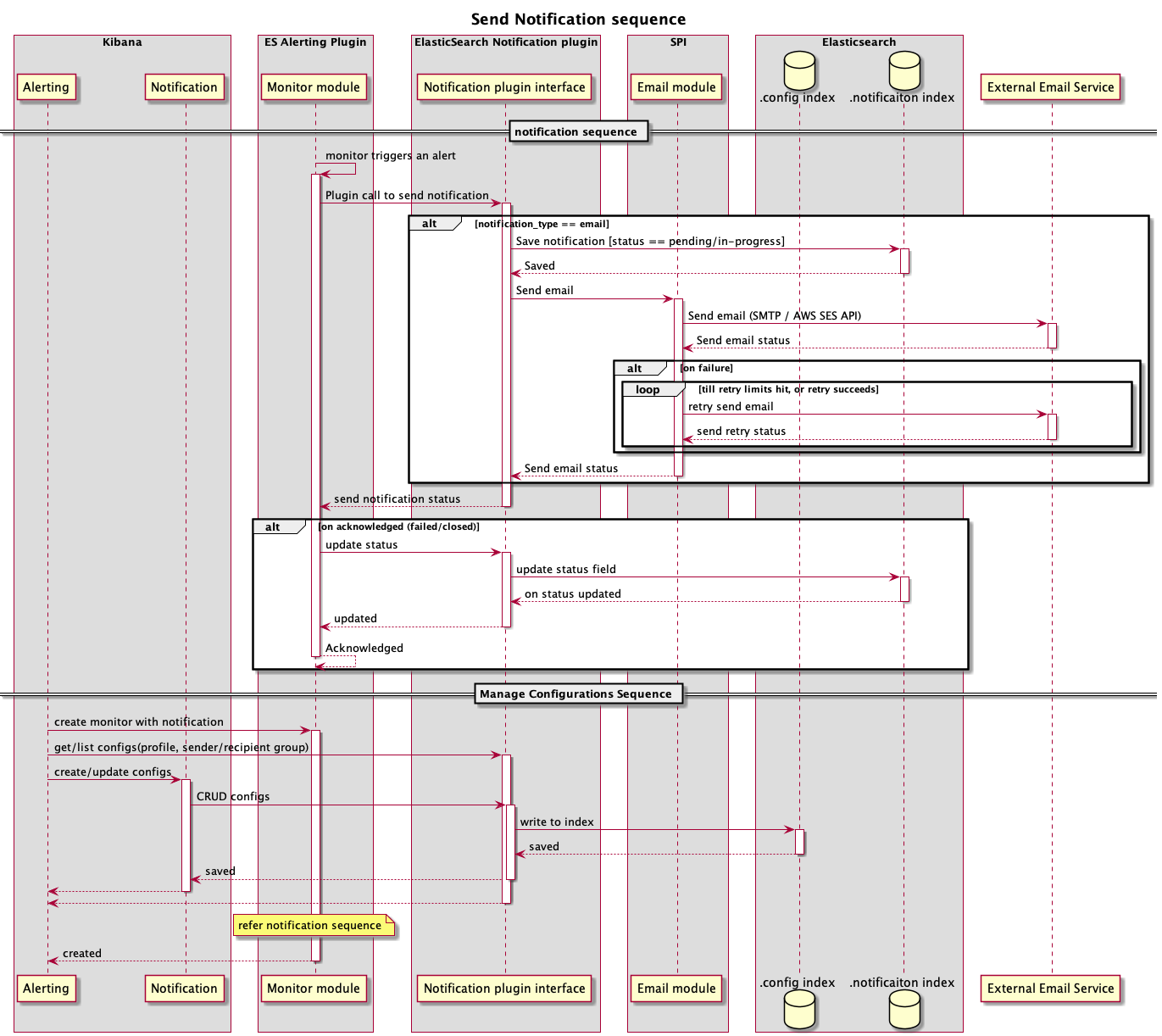This screenshot has height=1036, width=1162.
Task: Select the bottom Notification plugin interface box
Action: (x=504, y=989)
